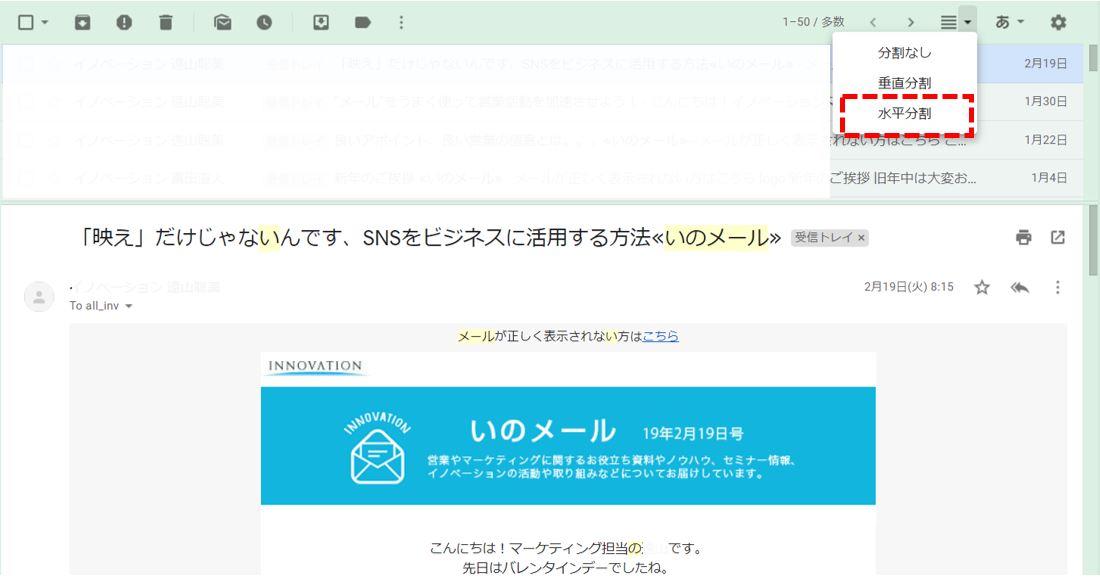The image size is (1100, 579).
Task: Open the email dated 1月30日
Action: [544, 102]
